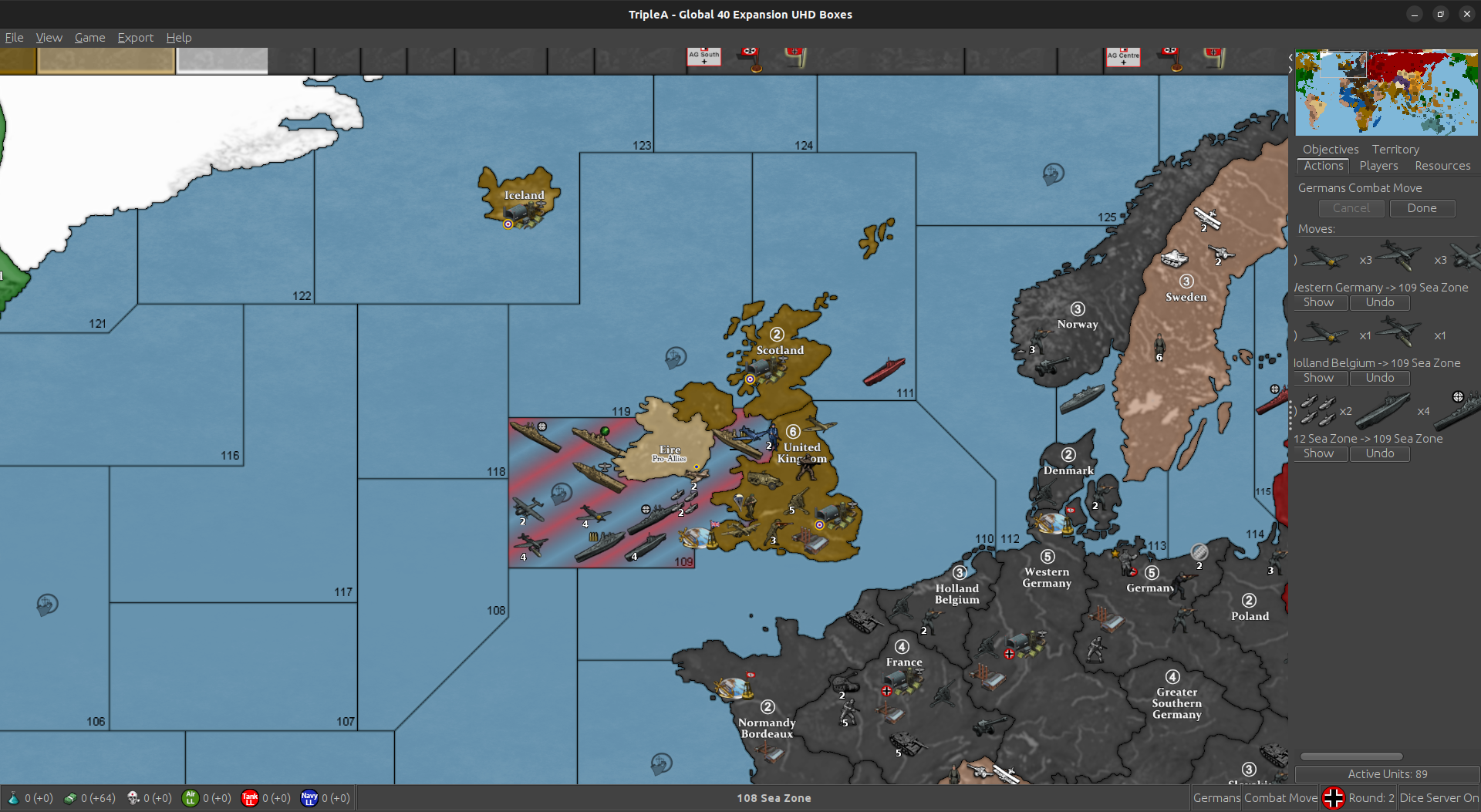Switch to the Resources tab
Image resolution: width=1481 pixels, height=812 pixels.
click(1442, 165)
